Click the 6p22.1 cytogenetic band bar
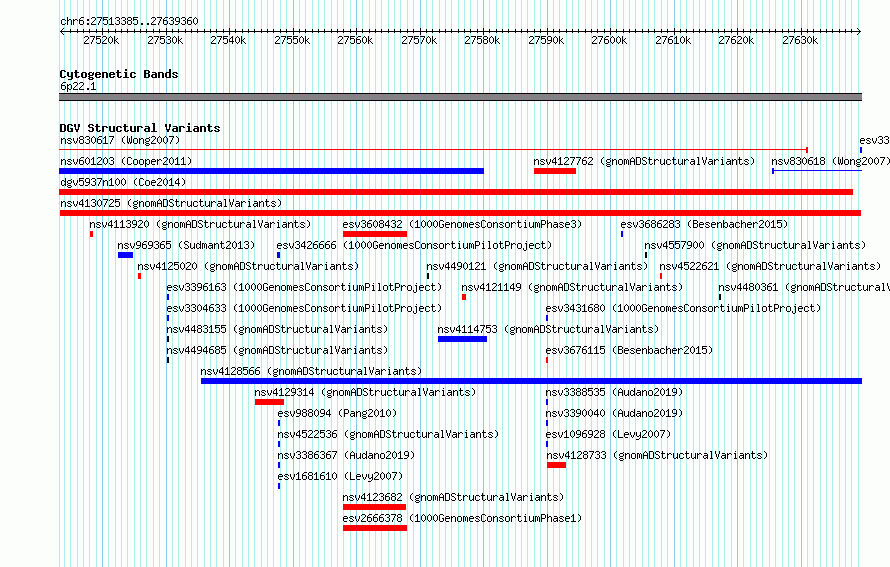 (x=460, y=97)
